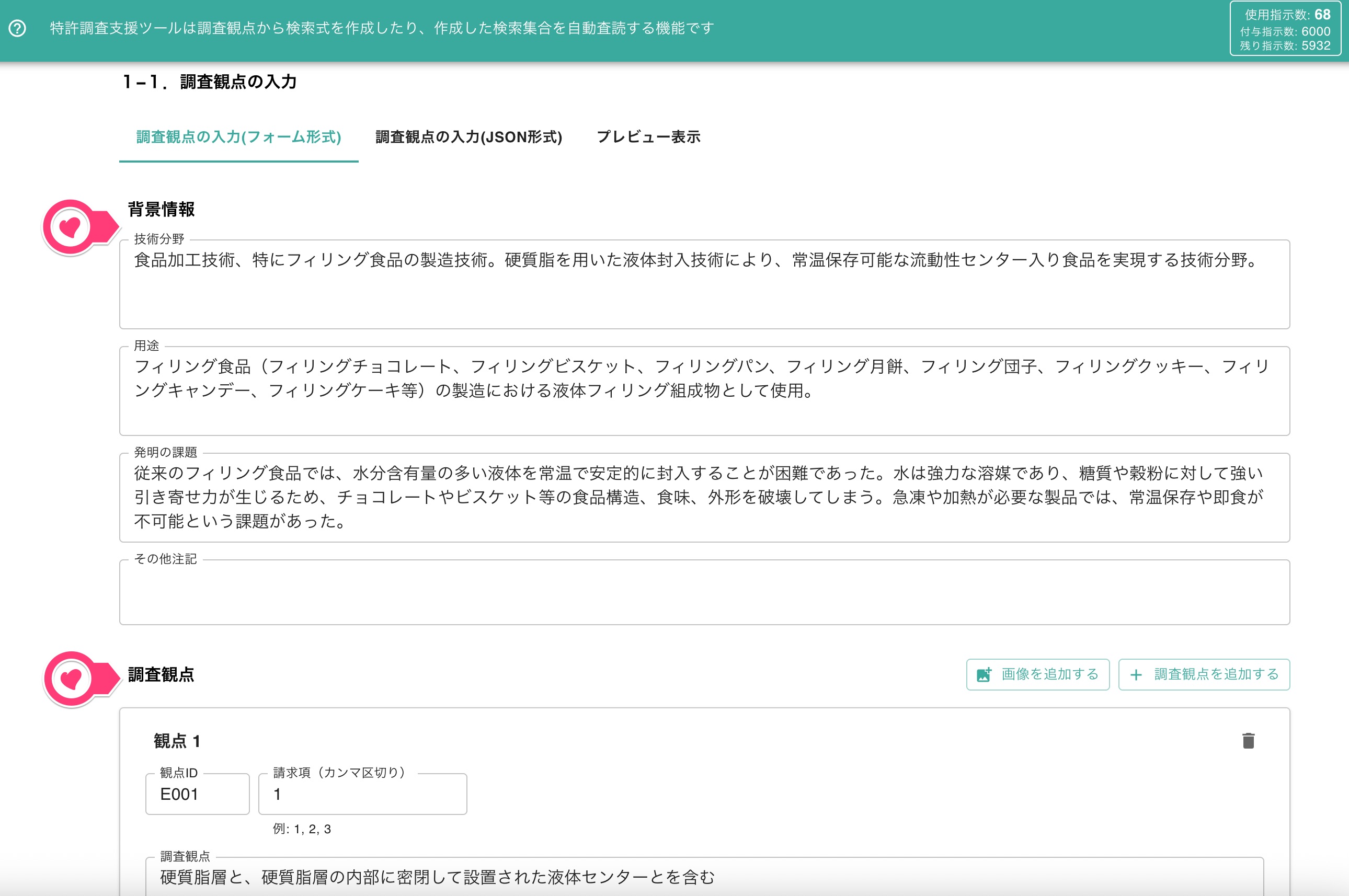The image size is (1349, 896).
Task: Click into the empty その他注記 field
Action: [704, 592]
